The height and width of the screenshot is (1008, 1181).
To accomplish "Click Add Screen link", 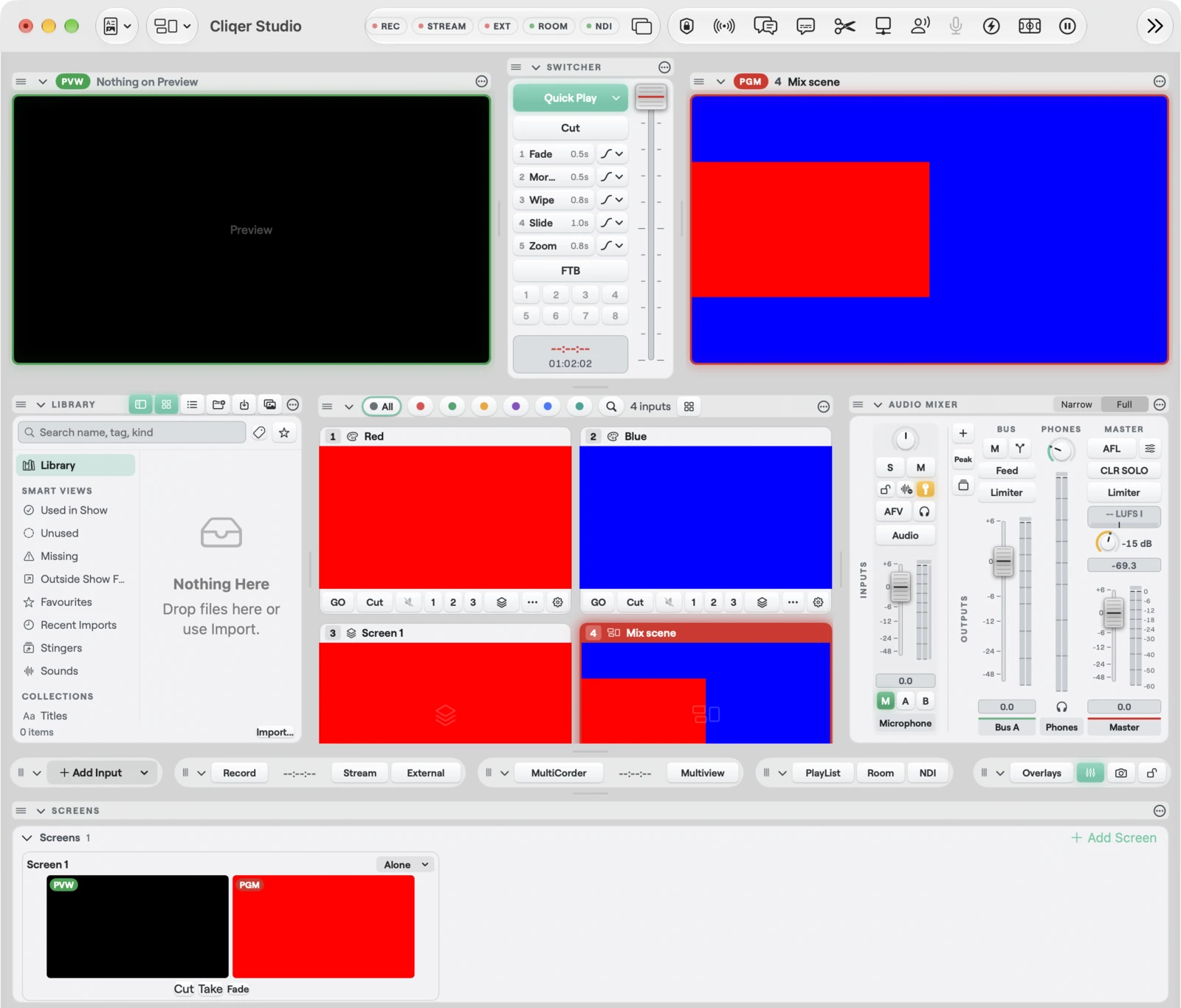I will [x=1114, y=838].
